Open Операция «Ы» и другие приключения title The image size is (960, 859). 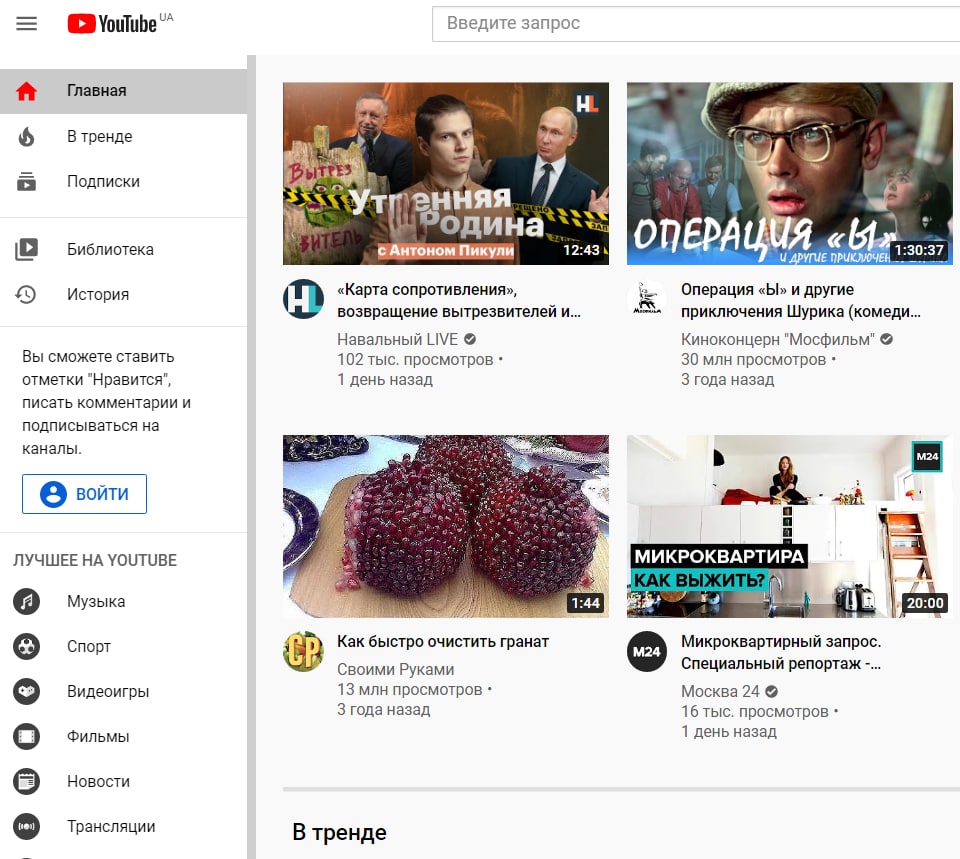tap(801, 301)
